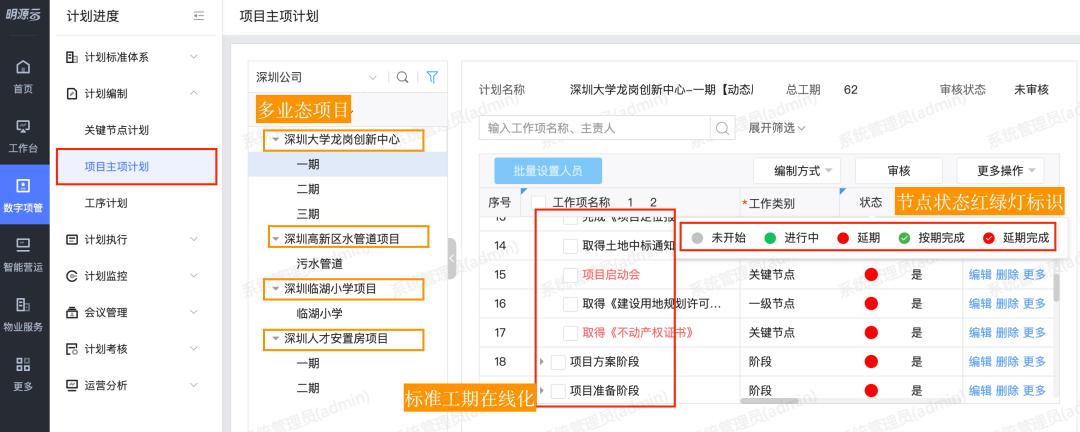Click the table vertical scrollbar

point(1057,290)
